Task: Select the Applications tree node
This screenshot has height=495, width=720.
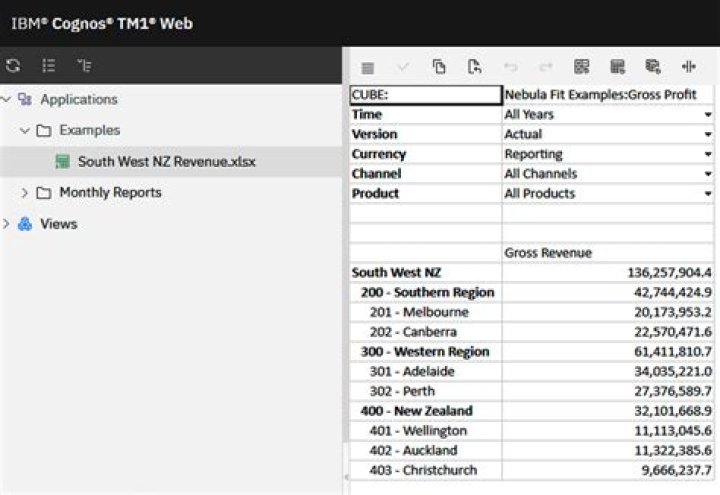Action: (78, 99)
